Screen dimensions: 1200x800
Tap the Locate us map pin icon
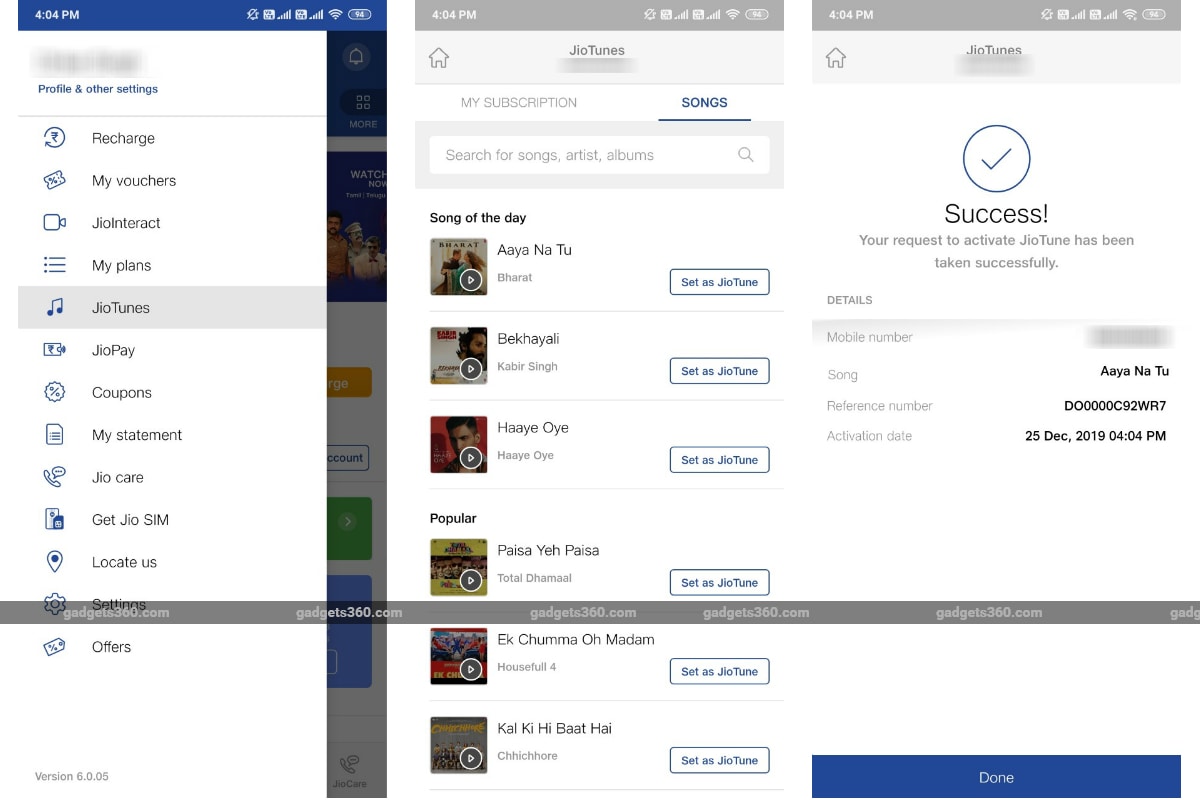coord(54,562)
